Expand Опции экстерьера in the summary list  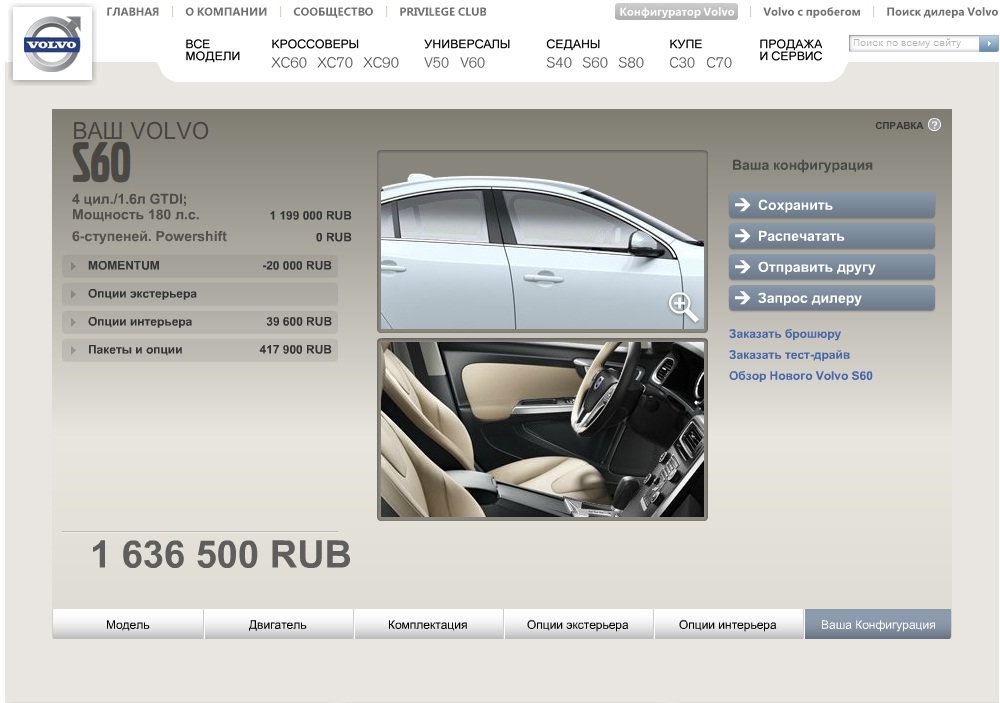coord(74,295)
